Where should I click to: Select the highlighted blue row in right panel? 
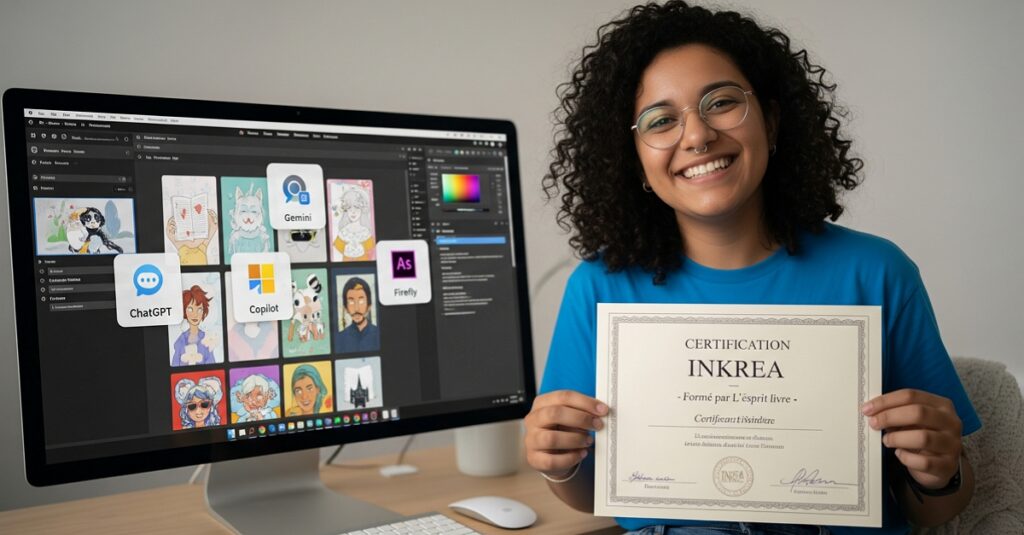(x=470, y=240)
